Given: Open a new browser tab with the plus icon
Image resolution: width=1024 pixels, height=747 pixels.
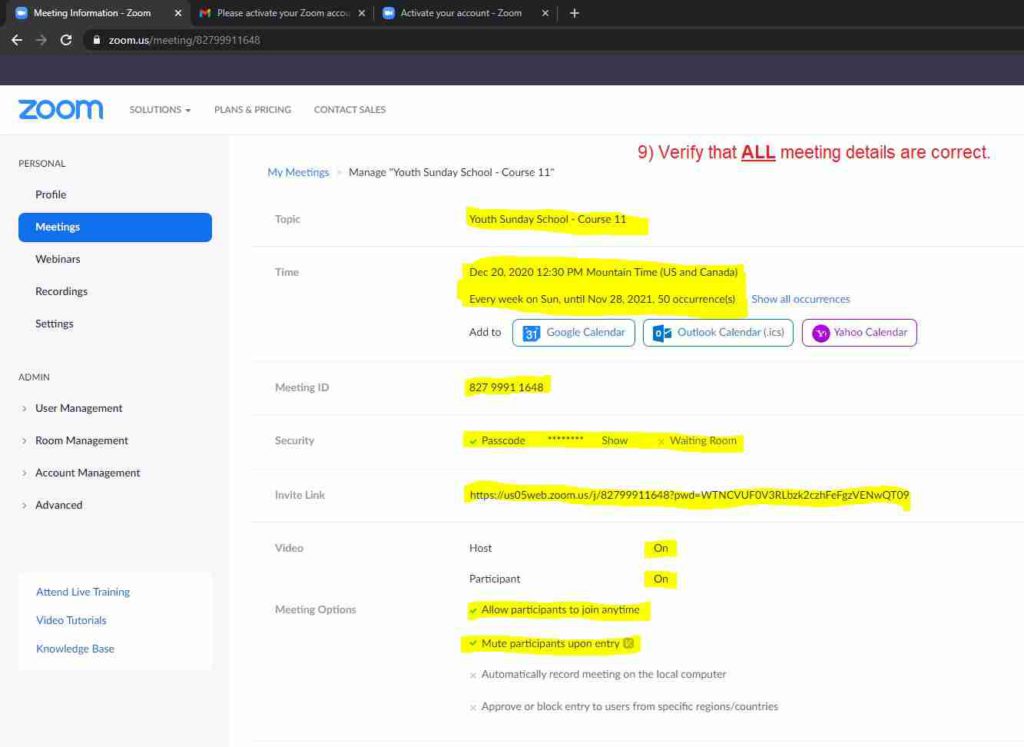Looking at the screenshot, I should pyautogui.click(x=574, y=13).
